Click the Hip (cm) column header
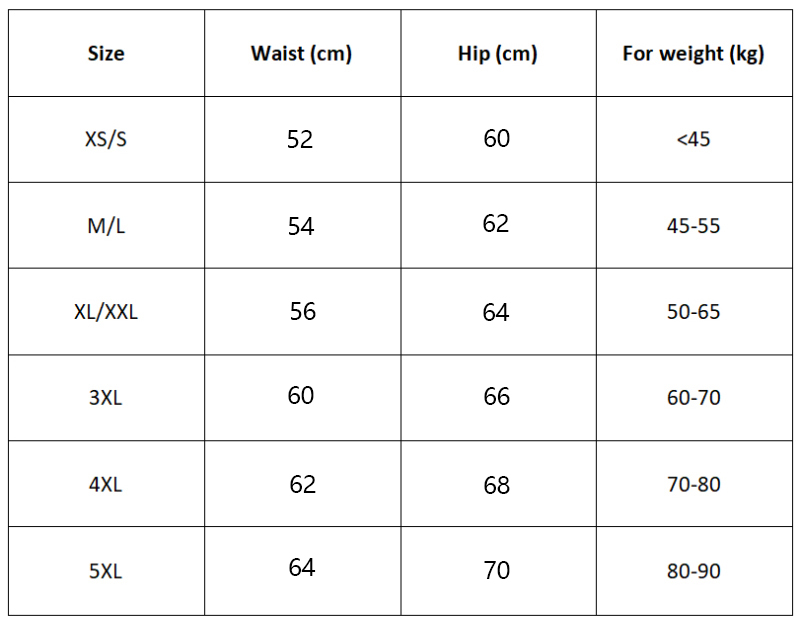The height and width of the screenshot is (626, 800). point(497,54)
